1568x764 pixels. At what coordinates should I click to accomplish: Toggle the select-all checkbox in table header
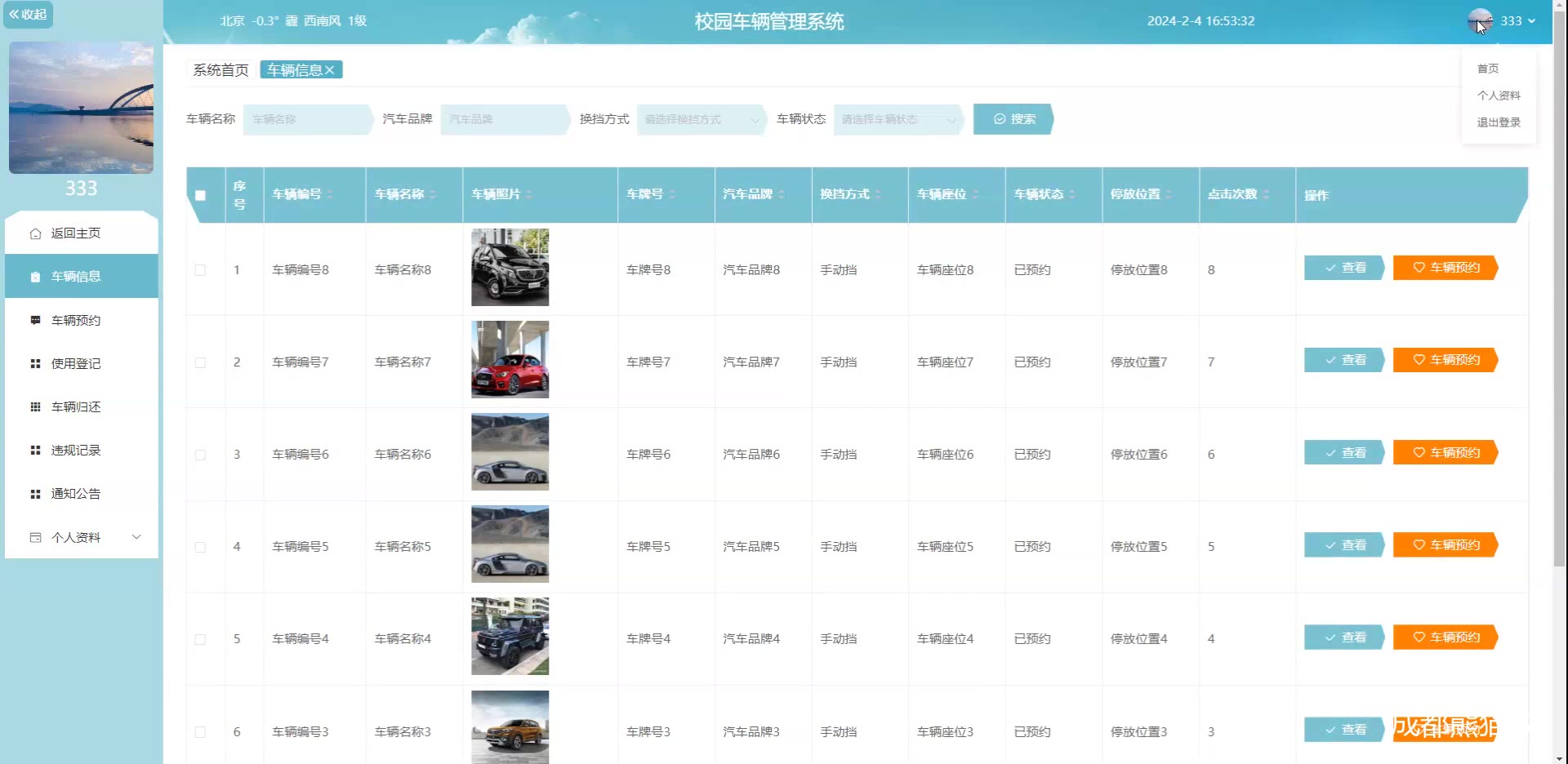click(200, 195)
